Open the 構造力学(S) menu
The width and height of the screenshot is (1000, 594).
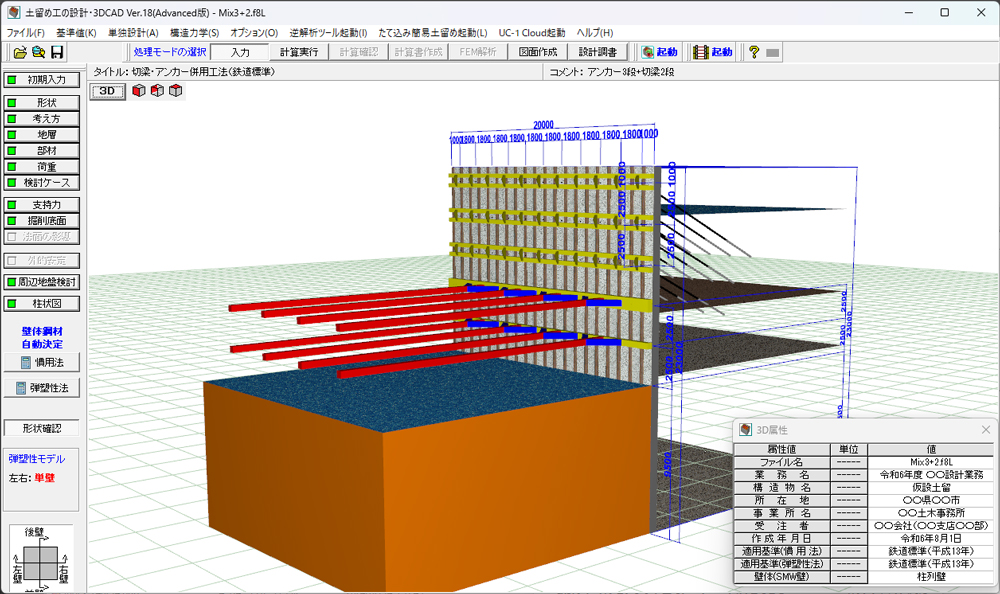tap(194, 33)
